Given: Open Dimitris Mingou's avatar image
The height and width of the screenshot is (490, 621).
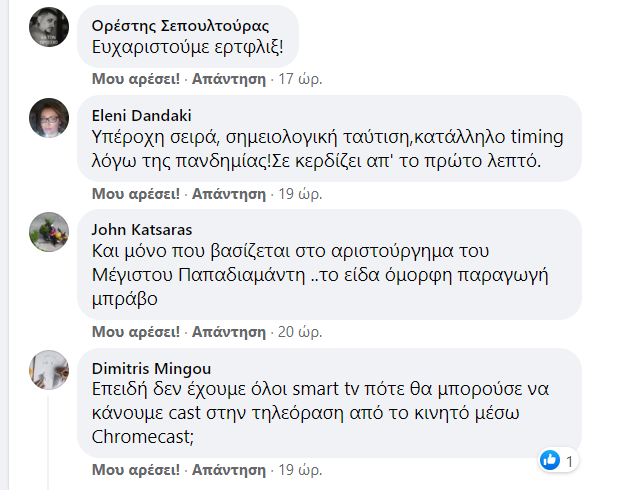Looking at the screenshot, I should click(x=49, y=370).
